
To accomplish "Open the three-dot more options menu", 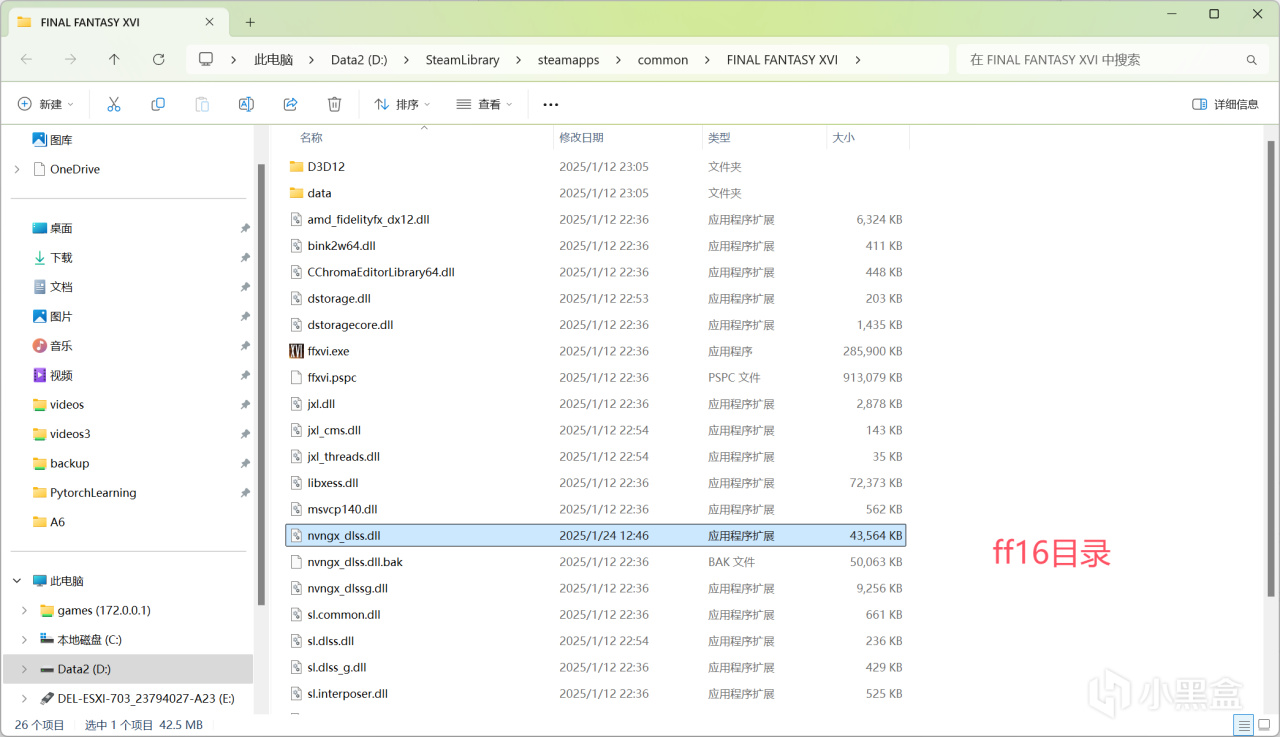I will point(551,104).
